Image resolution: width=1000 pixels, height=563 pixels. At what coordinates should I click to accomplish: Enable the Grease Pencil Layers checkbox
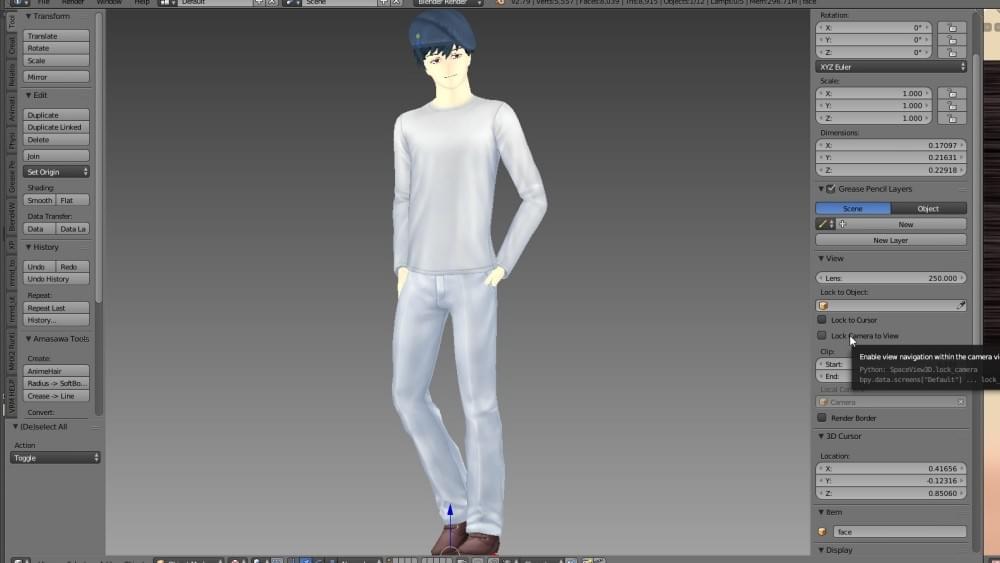[x=830, y=189]
